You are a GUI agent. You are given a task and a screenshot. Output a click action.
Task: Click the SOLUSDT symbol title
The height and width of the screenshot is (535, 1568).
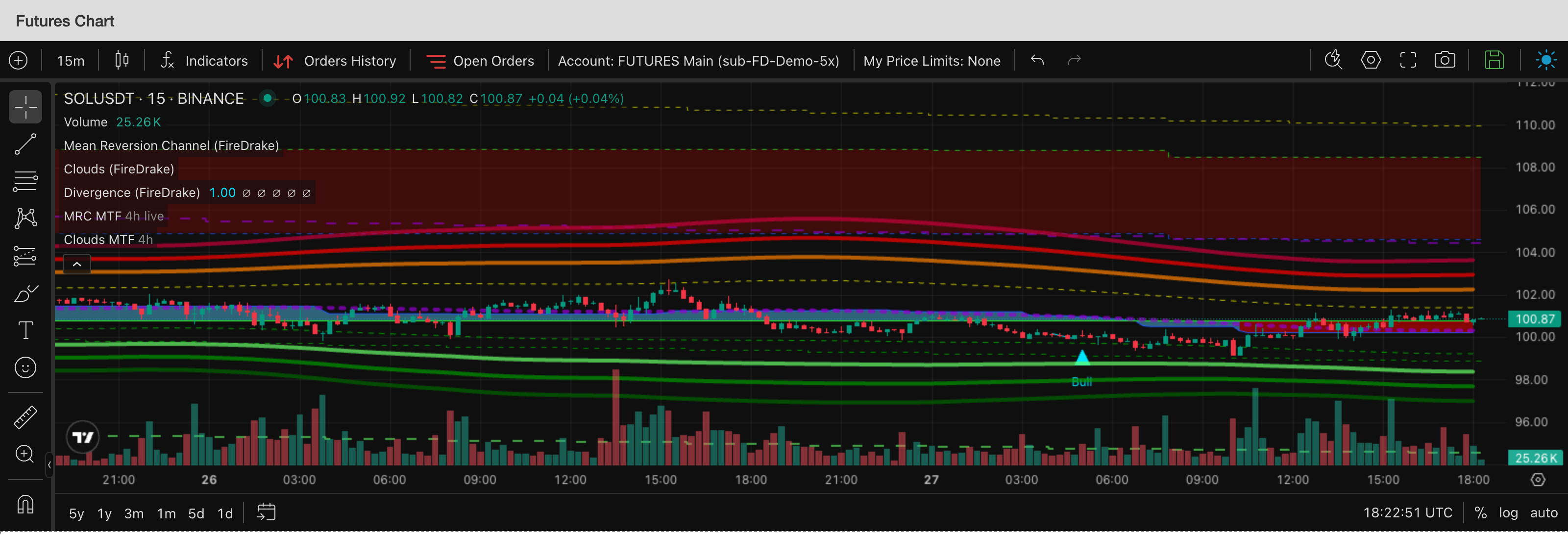(x=153, y=98)
